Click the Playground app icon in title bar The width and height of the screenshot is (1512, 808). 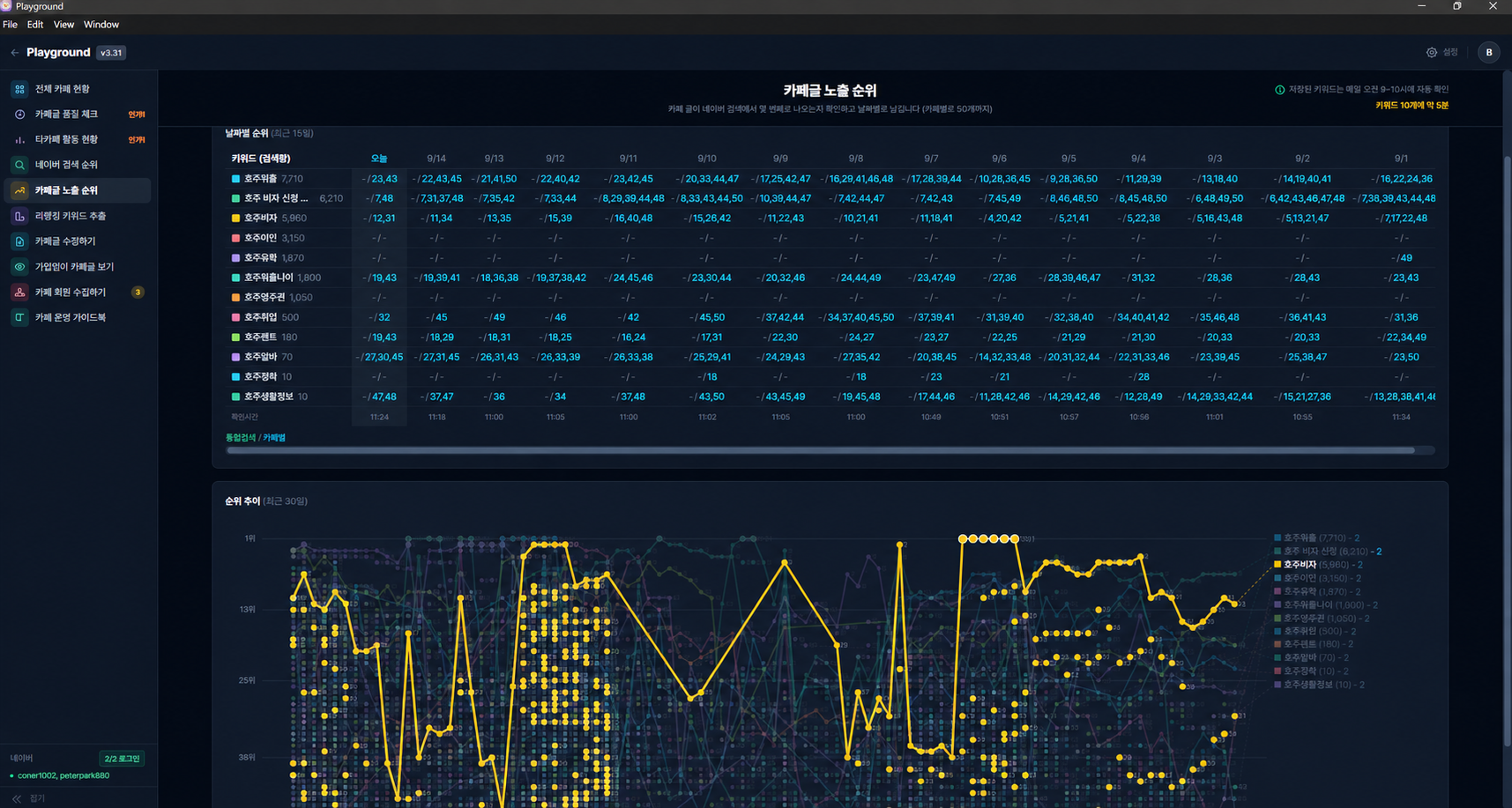[x=6, y=6]
